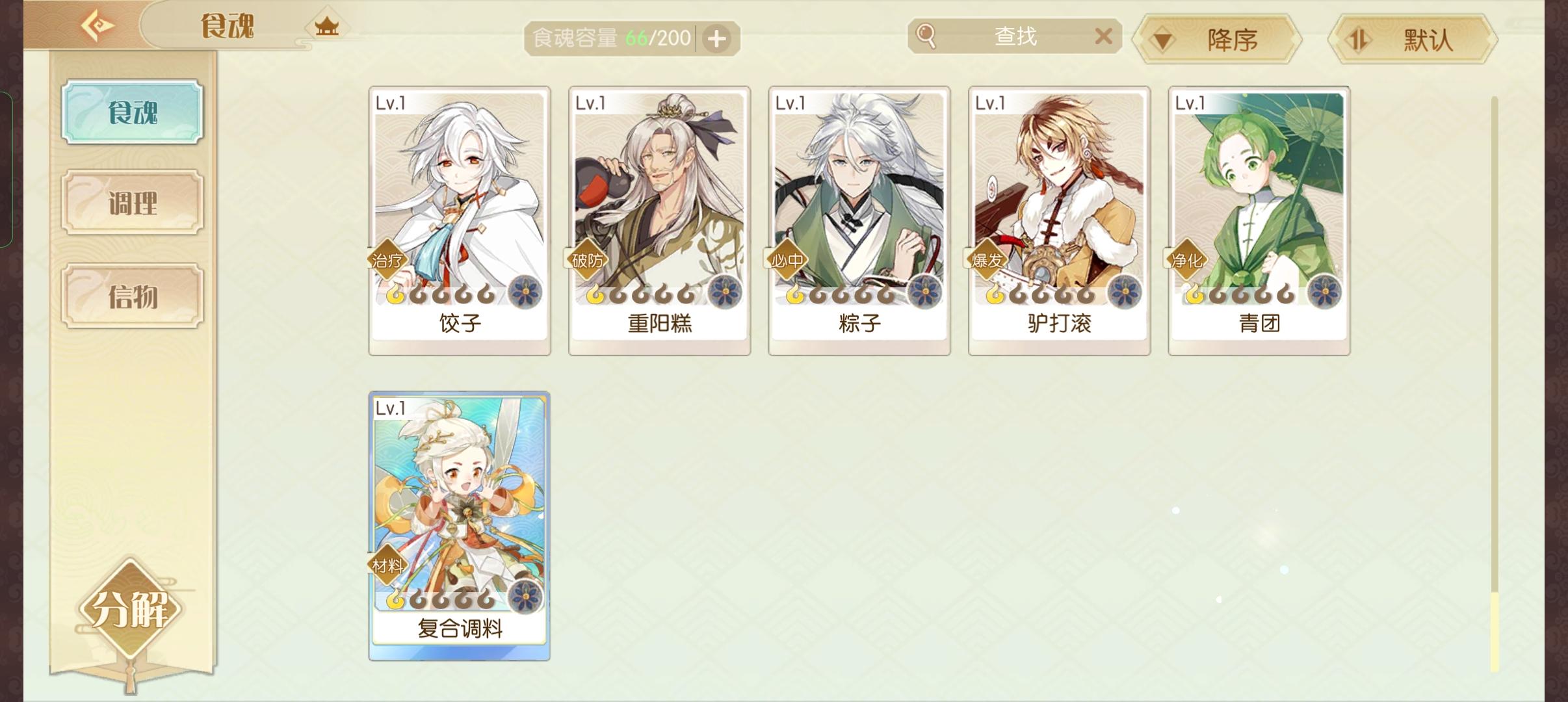This screenshot has width=1568, height=702.
Task: Click the flower badge on 饺子 card
Action: (x=525, y=292)
